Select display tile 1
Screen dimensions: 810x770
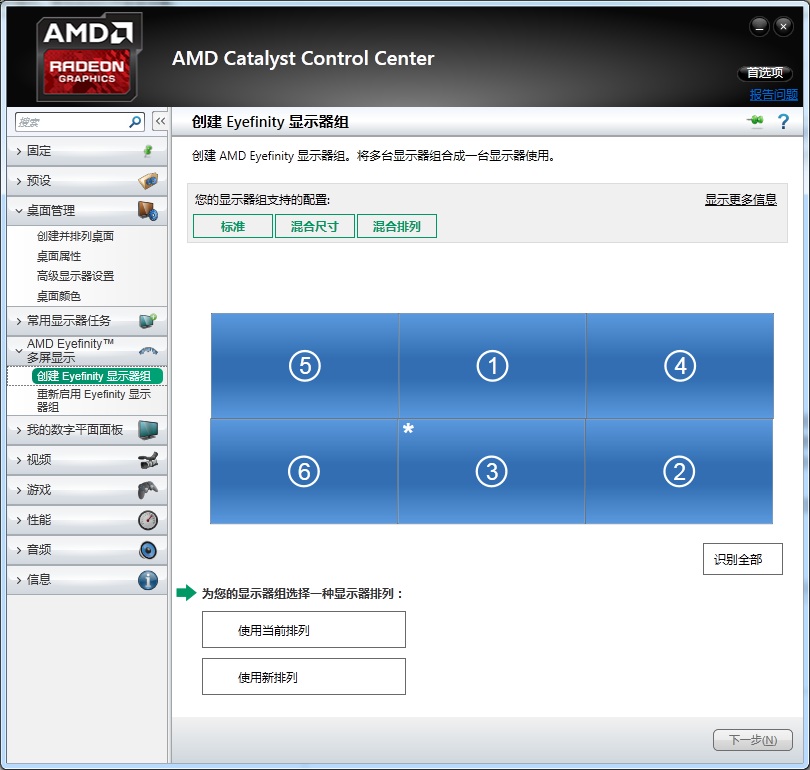tap(492, 366)
